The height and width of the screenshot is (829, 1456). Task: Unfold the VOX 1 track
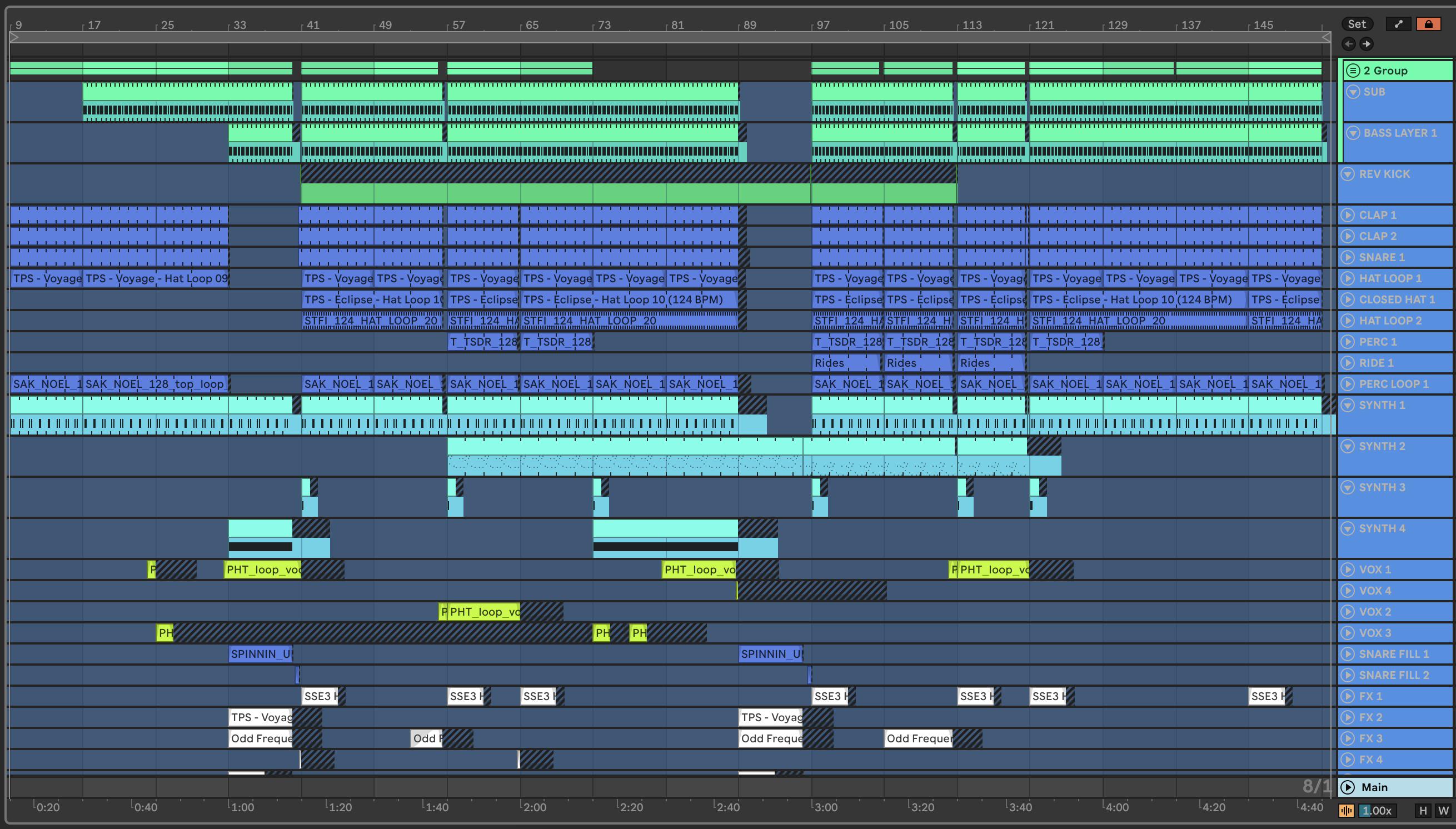pos(1347,570)
